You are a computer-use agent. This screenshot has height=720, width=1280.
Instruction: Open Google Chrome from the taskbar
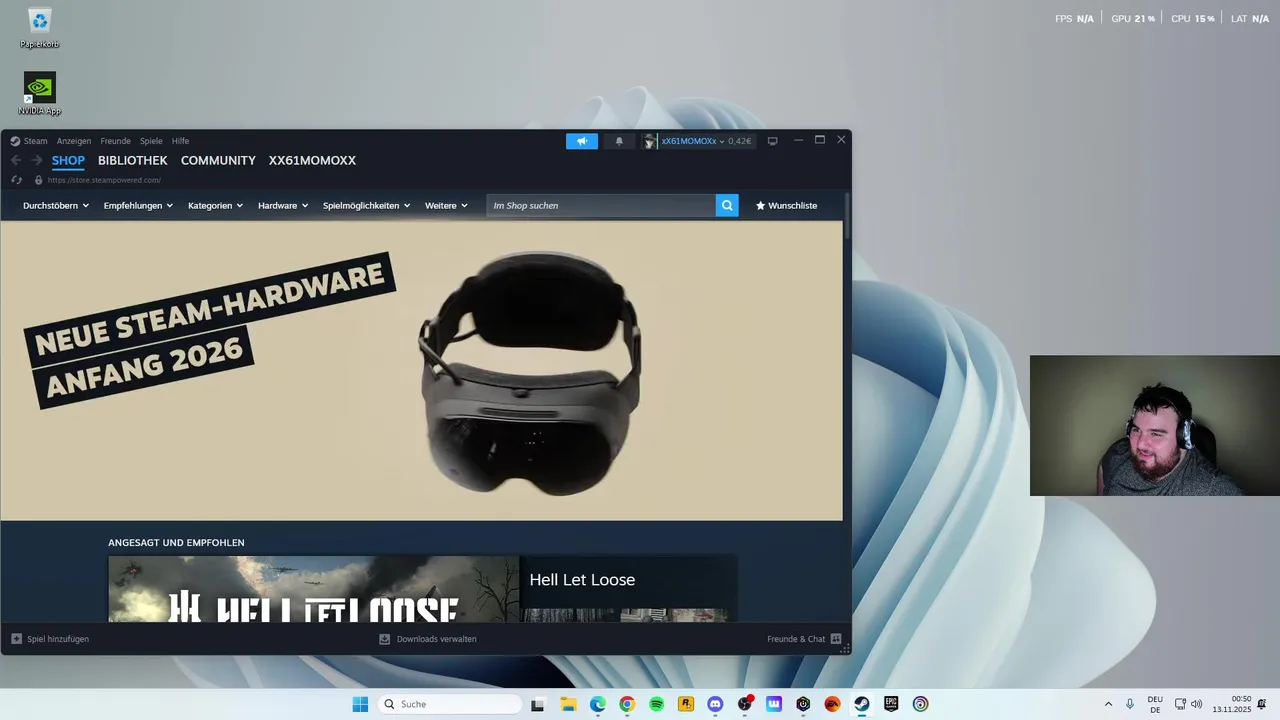[627, 704]
